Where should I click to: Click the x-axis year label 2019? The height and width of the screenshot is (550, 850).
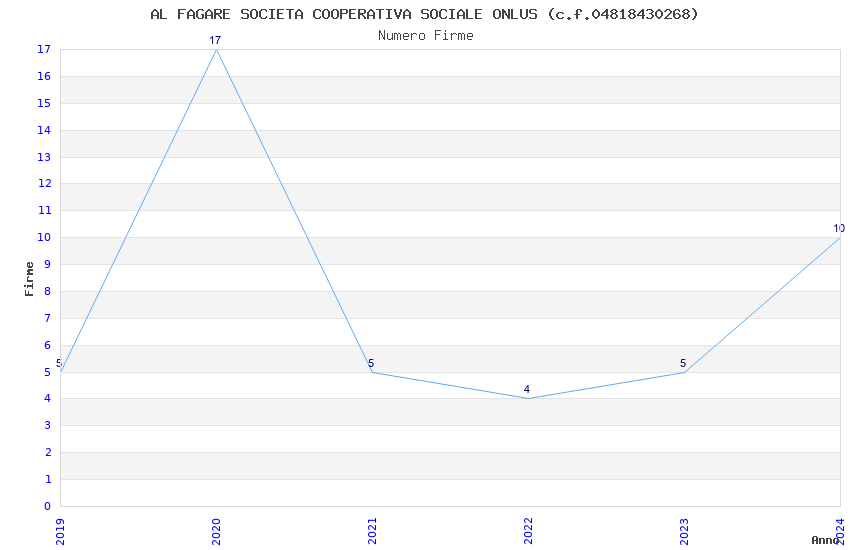point(60,532)
